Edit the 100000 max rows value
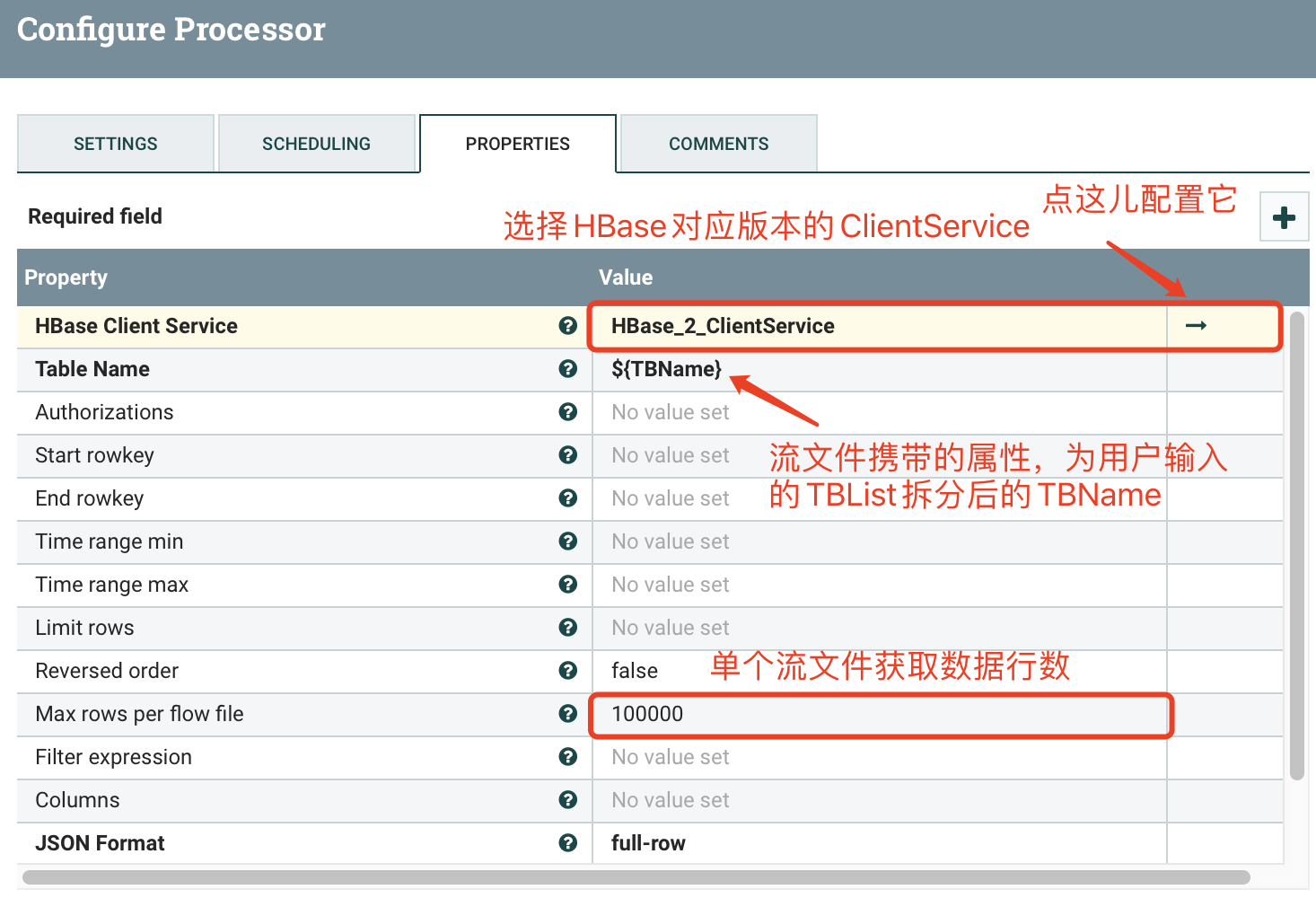The height and width of the screenshot is (898, 1316). point(880,714)
